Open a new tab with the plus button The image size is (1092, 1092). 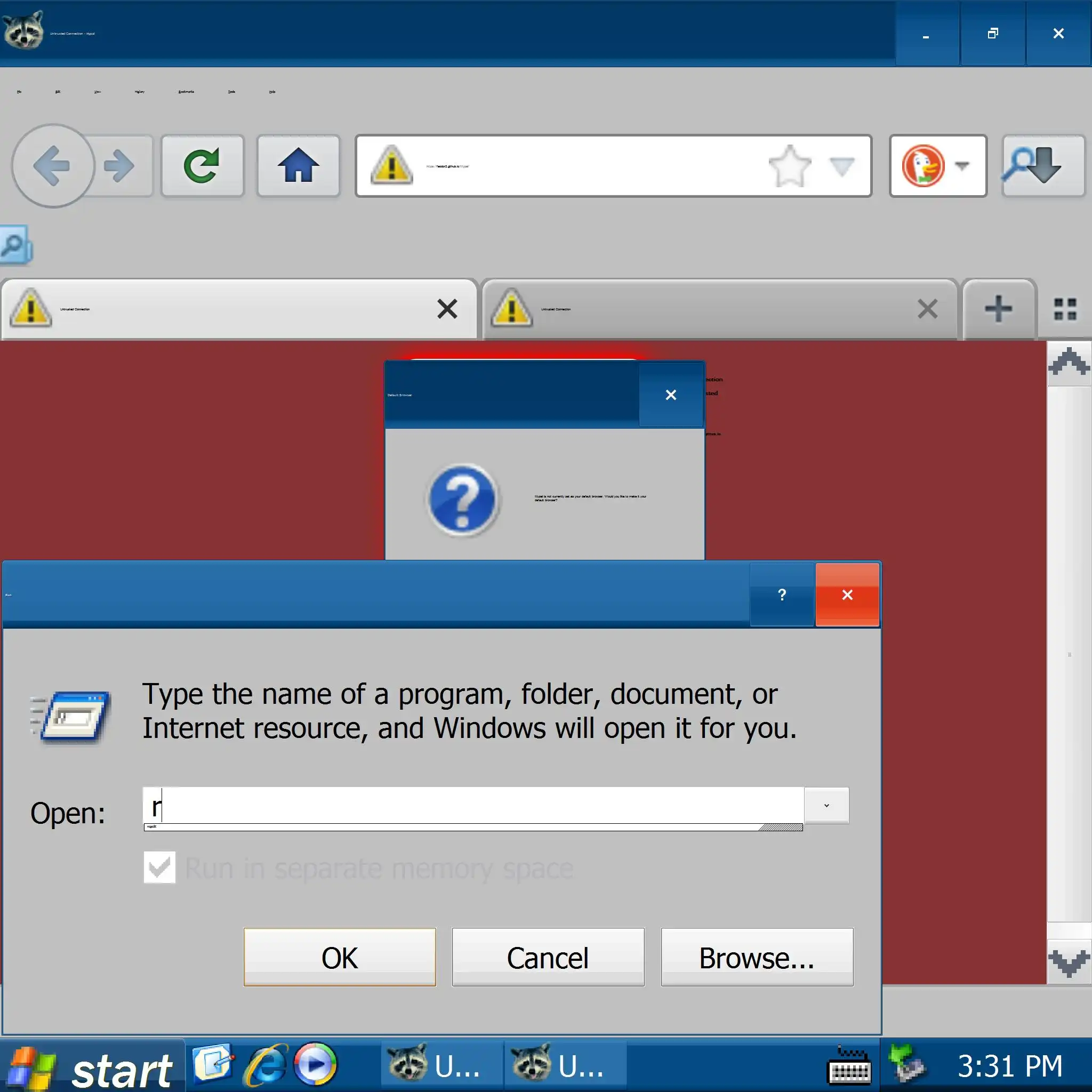coord(998,309)
